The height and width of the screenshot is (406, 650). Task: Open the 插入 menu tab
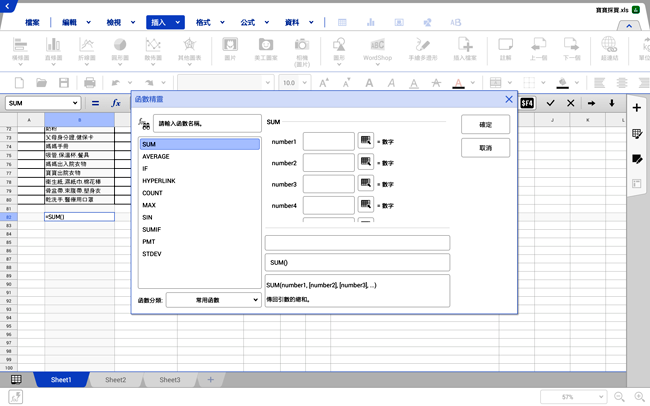[x=165, y=22]
